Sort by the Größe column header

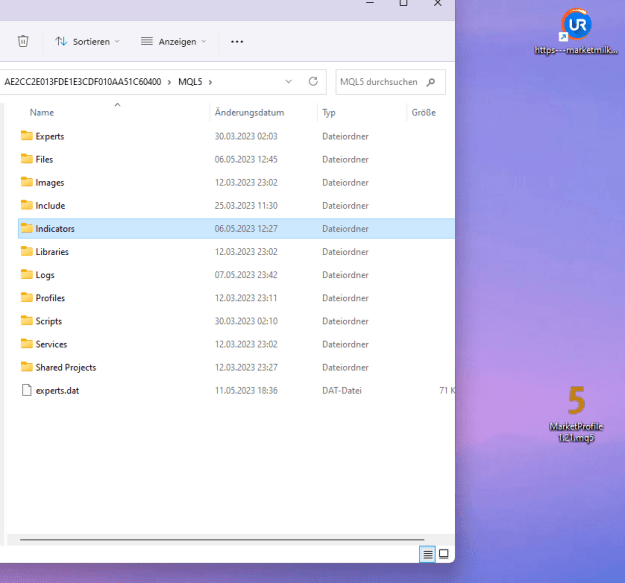423,113
